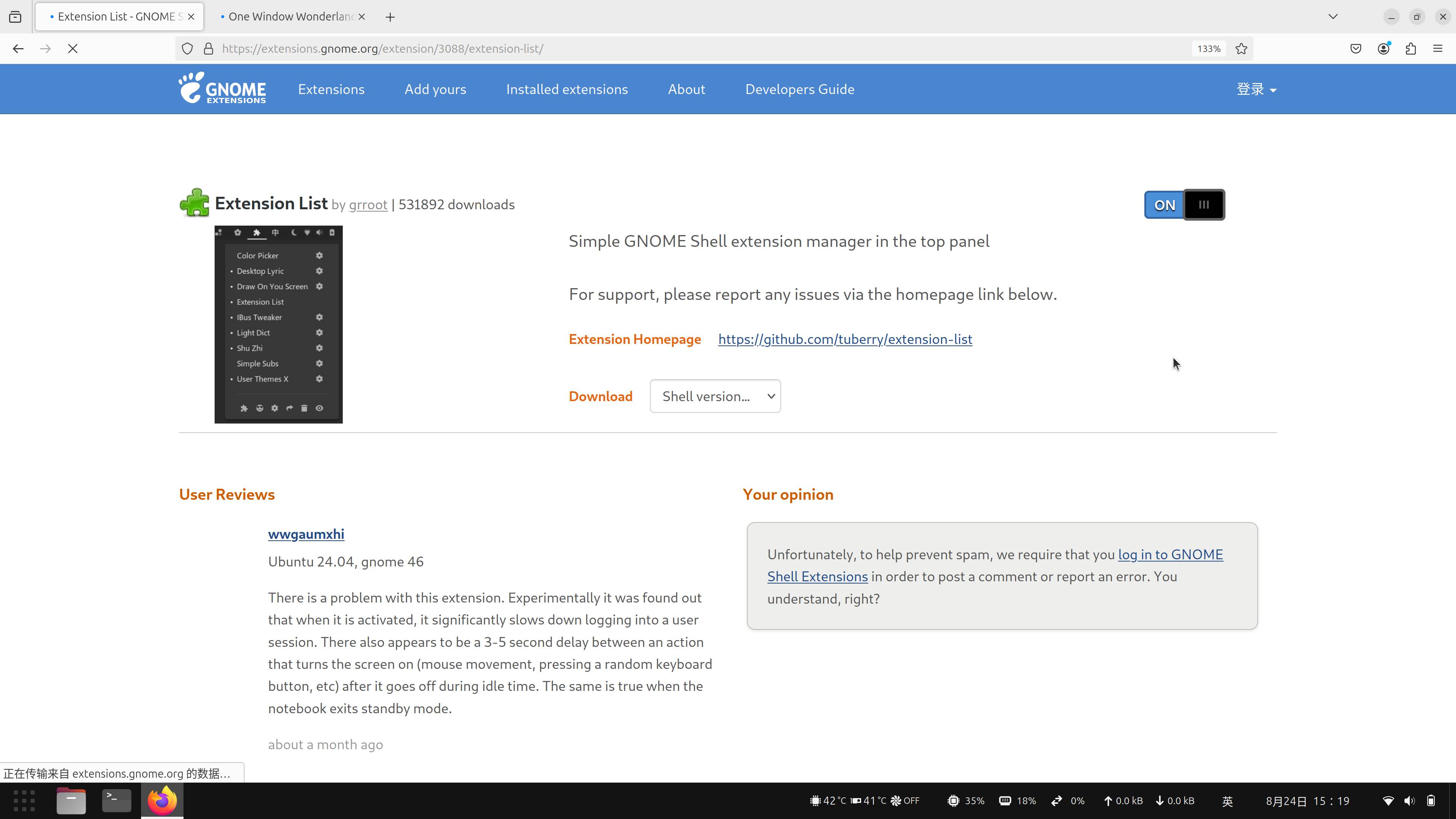Click download speed arrow indicator
Screen dimensions: 1456x819
pyautogui.click(x=1175, y=801)
